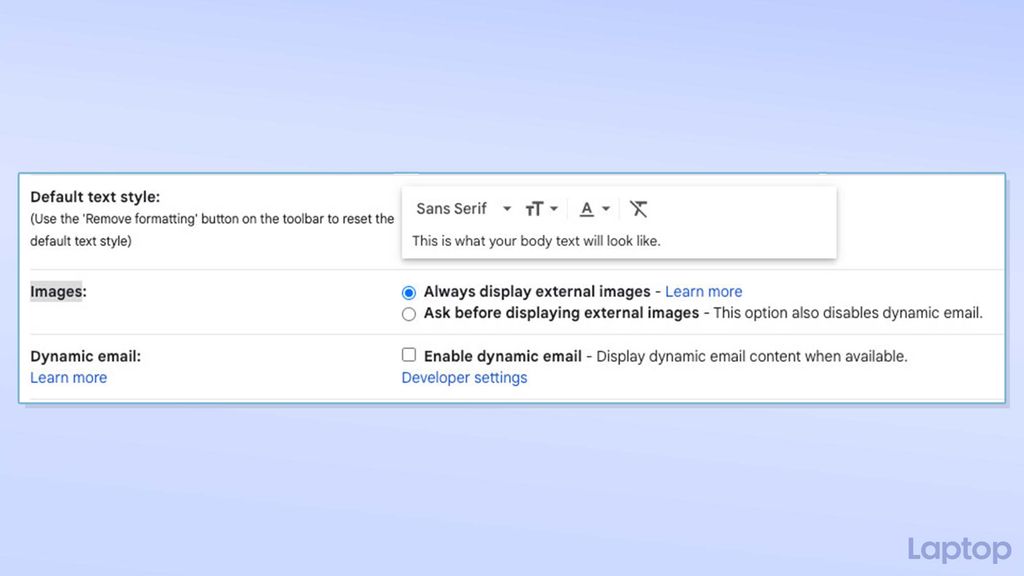Open Developer settings
Screen dimensions: 1024x576
tap(464, 377)
